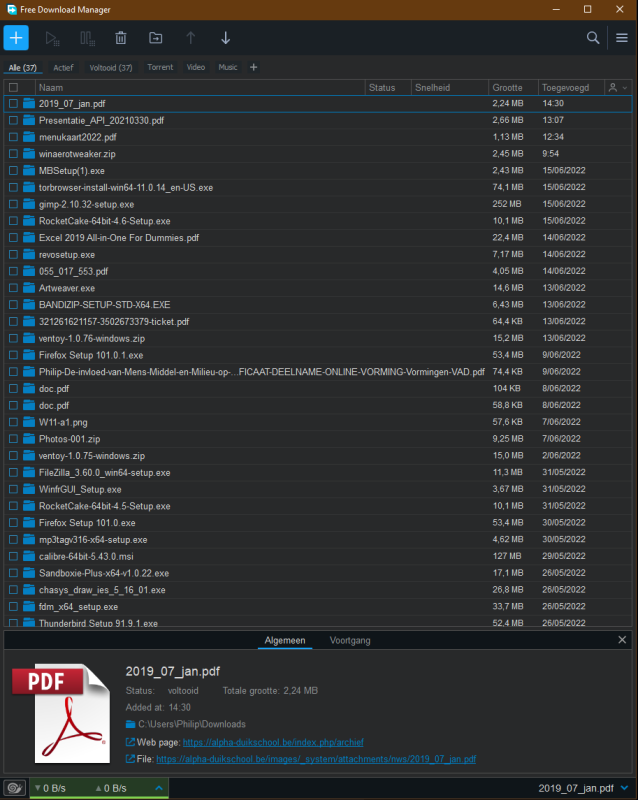Check the box for ventoy-1.0.75-windows.zip
The height and width of the screenshot is (800, 638).
tap(14, 456)
